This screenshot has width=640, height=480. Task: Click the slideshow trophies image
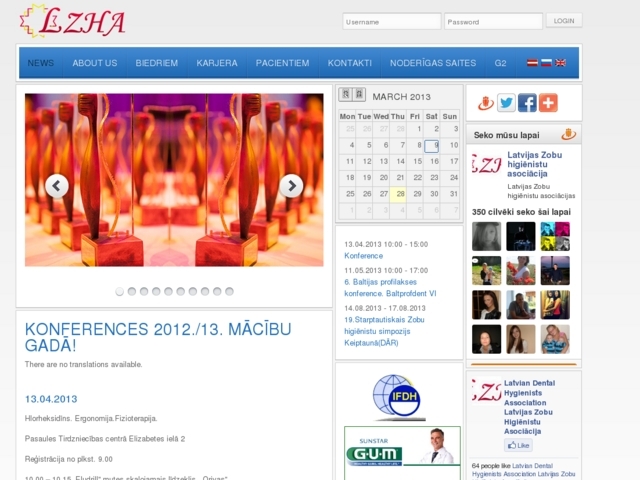tap(174, 180)
